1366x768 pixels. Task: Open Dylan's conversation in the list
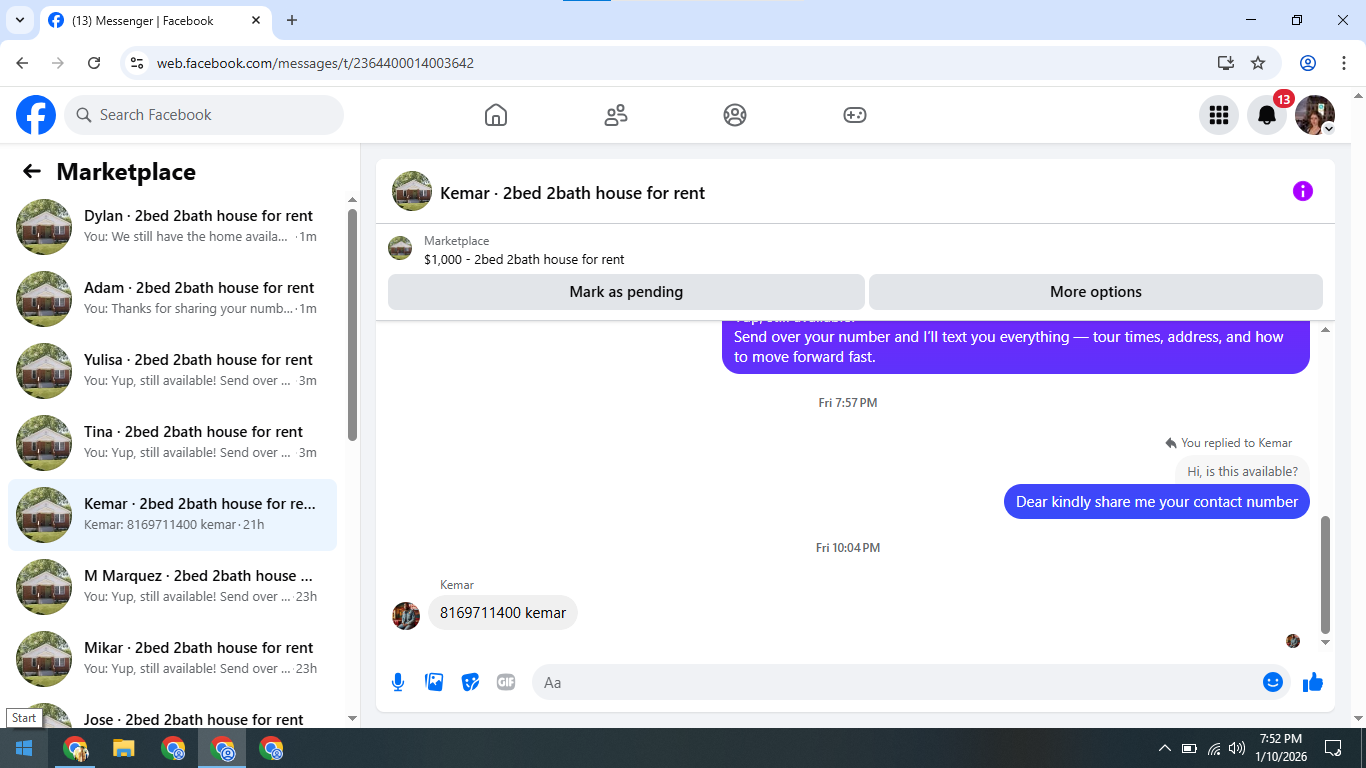[x=172, y=227]
